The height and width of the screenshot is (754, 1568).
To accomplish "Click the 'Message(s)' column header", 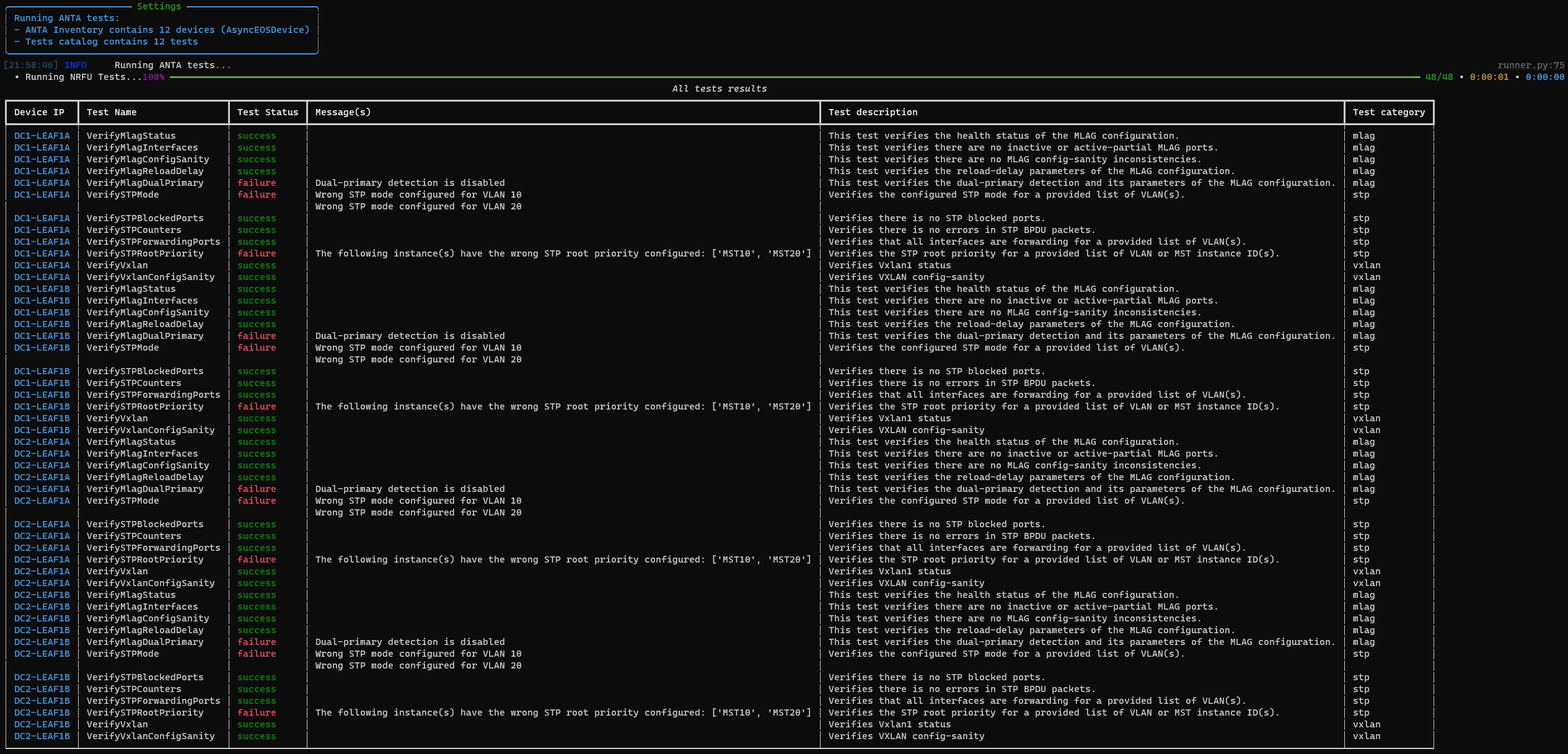I will (x=343, y=112).
